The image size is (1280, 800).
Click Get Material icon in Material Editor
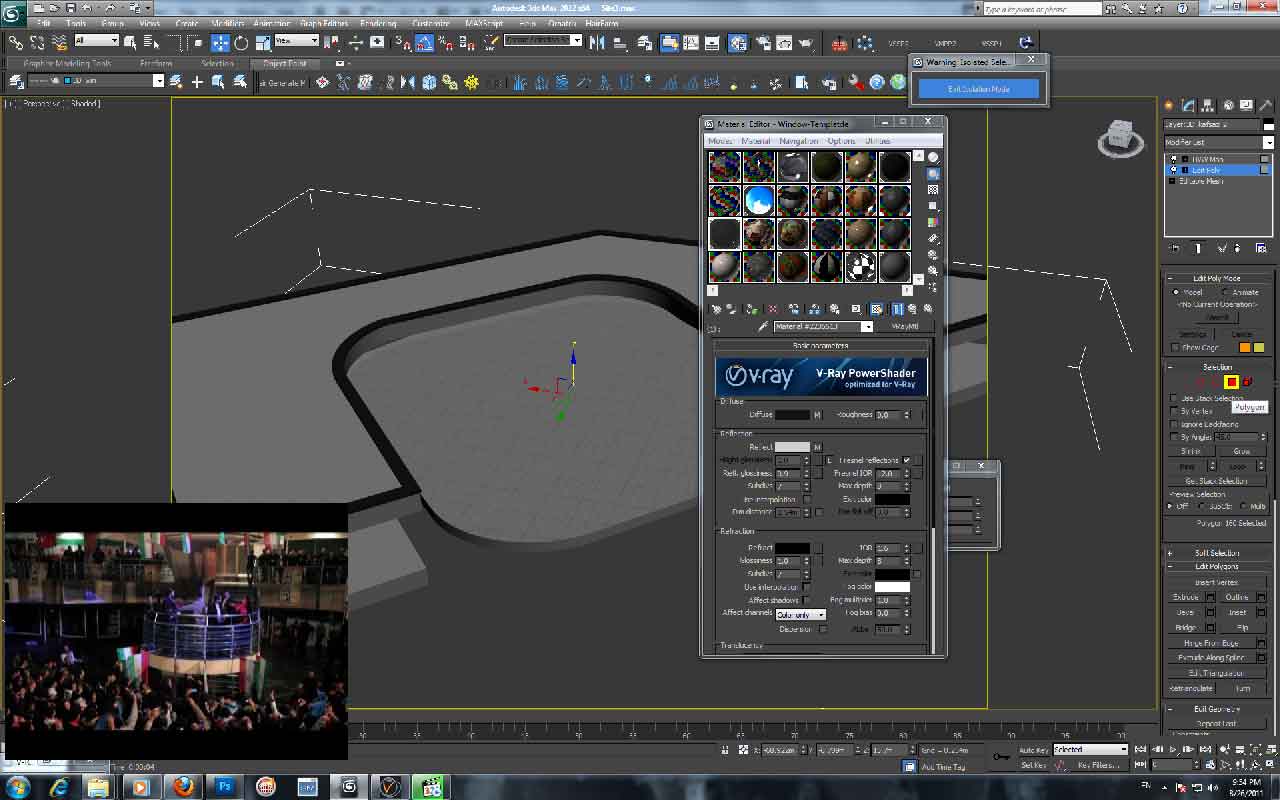716,310
